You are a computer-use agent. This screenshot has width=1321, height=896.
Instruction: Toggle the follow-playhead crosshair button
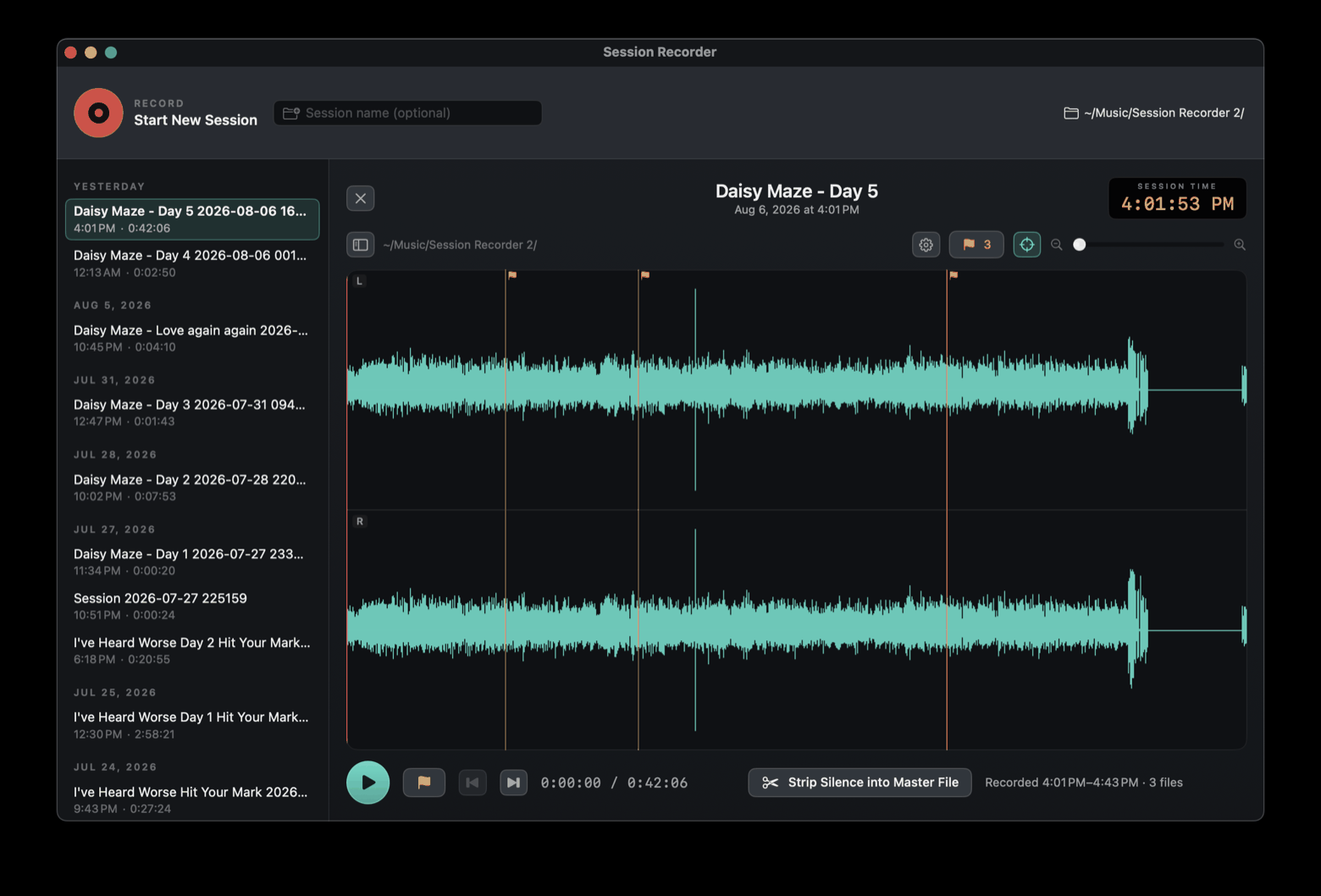[x=1027, y=245]
